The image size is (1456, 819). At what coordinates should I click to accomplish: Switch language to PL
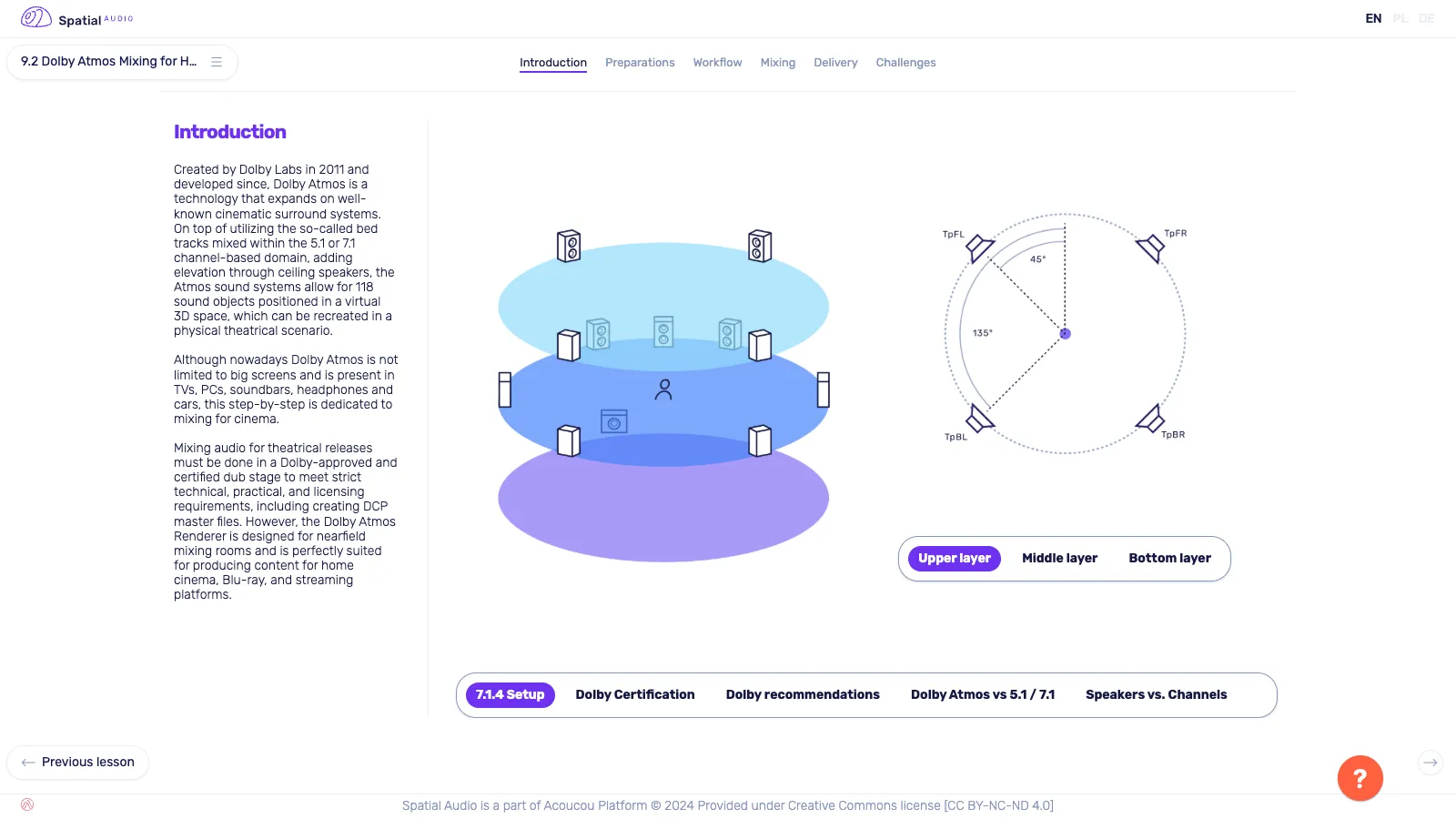(1400, 18)
